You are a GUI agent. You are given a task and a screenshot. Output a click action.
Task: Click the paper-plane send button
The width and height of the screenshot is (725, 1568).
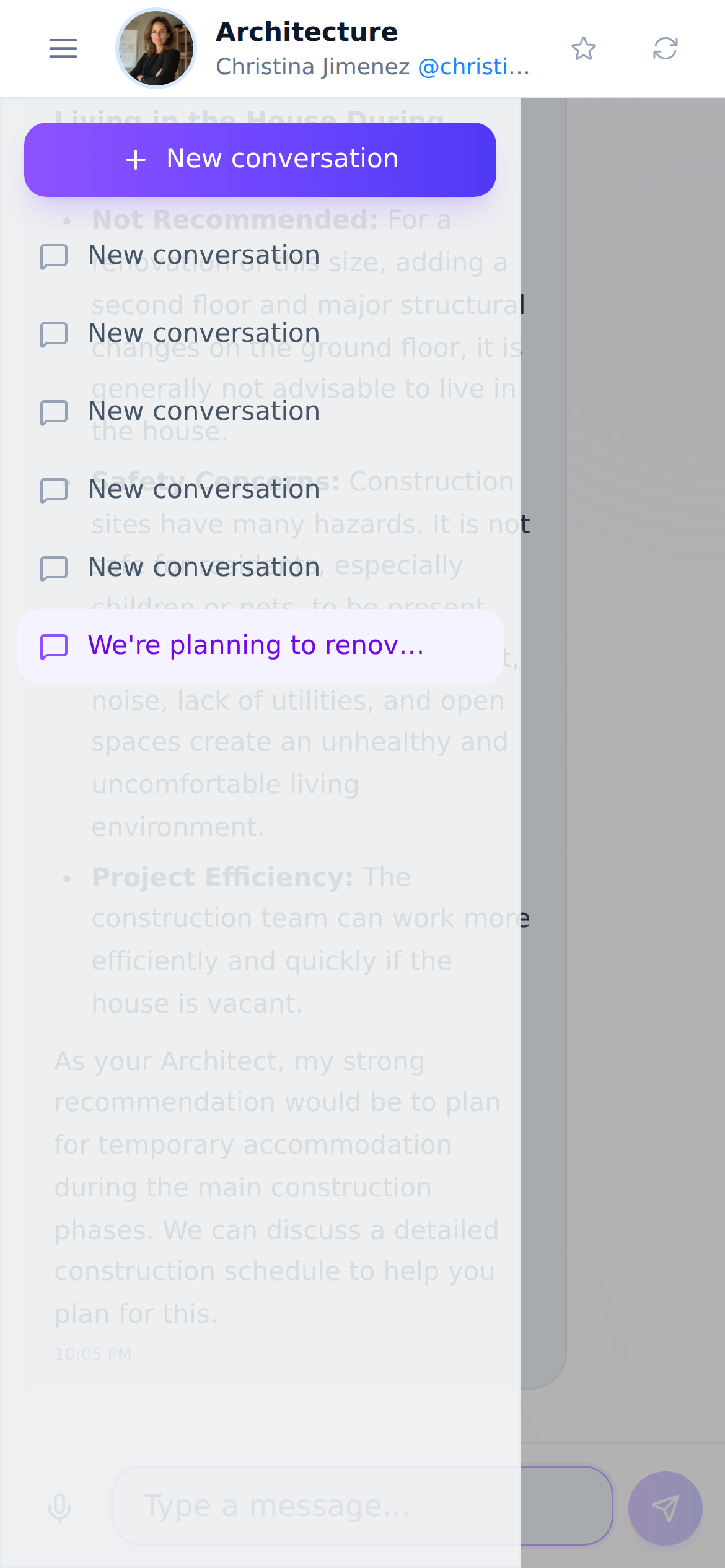pyautogui.click(x=666, y=1508)
